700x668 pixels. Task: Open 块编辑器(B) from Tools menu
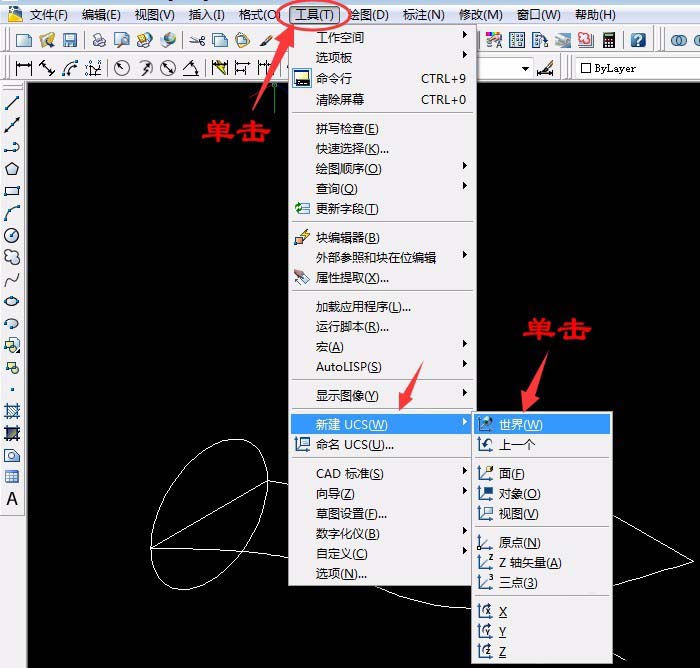click(x=382, y=238)
